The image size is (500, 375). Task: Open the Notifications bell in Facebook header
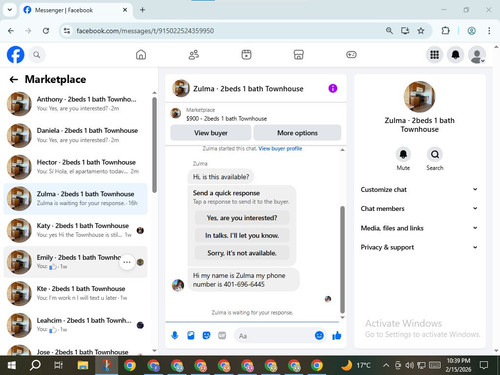tap(456, 55)
